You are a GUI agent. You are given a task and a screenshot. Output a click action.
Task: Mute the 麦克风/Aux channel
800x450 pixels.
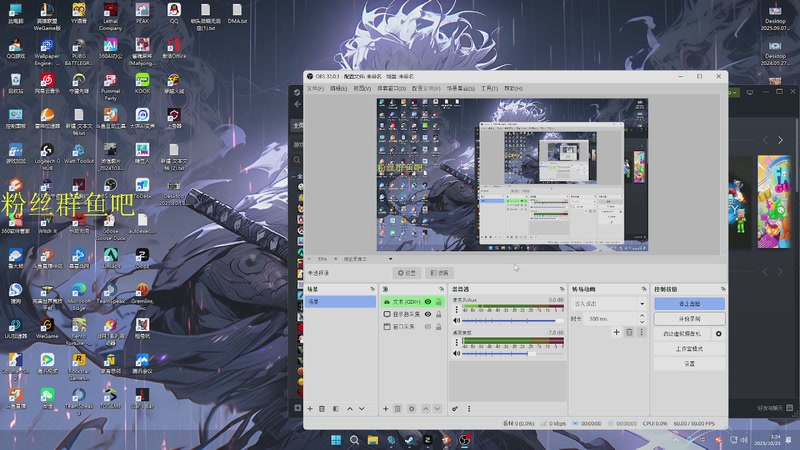click(457, 320)
